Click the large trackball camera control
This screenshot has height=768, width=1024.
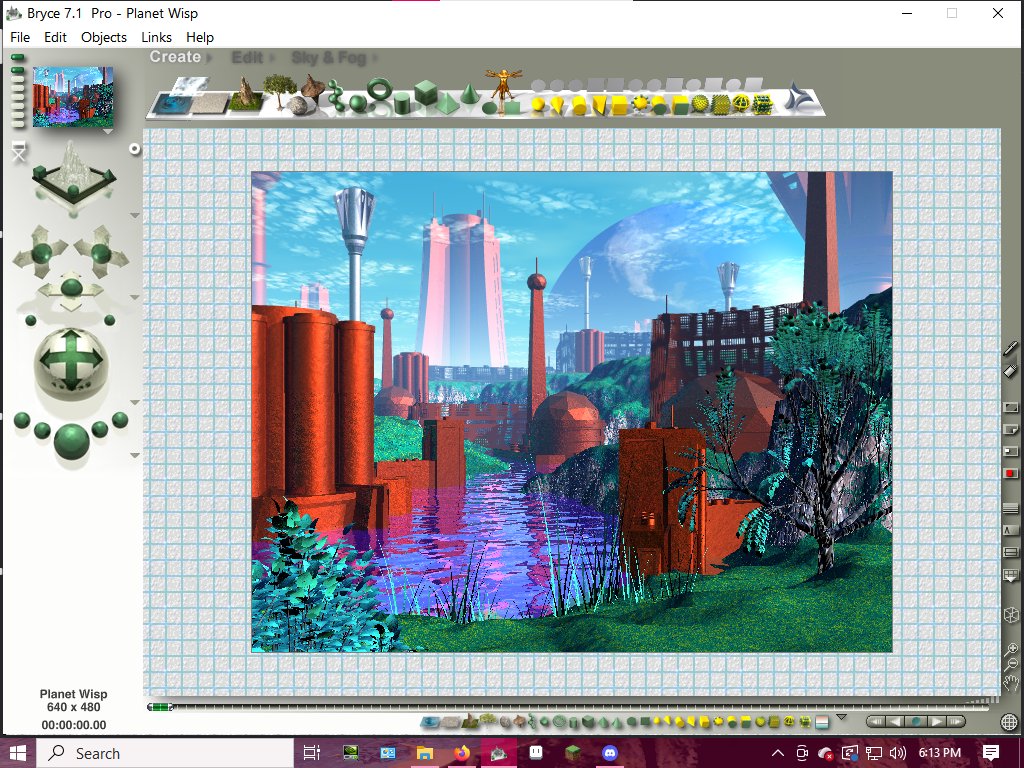[x=71, y=362]
